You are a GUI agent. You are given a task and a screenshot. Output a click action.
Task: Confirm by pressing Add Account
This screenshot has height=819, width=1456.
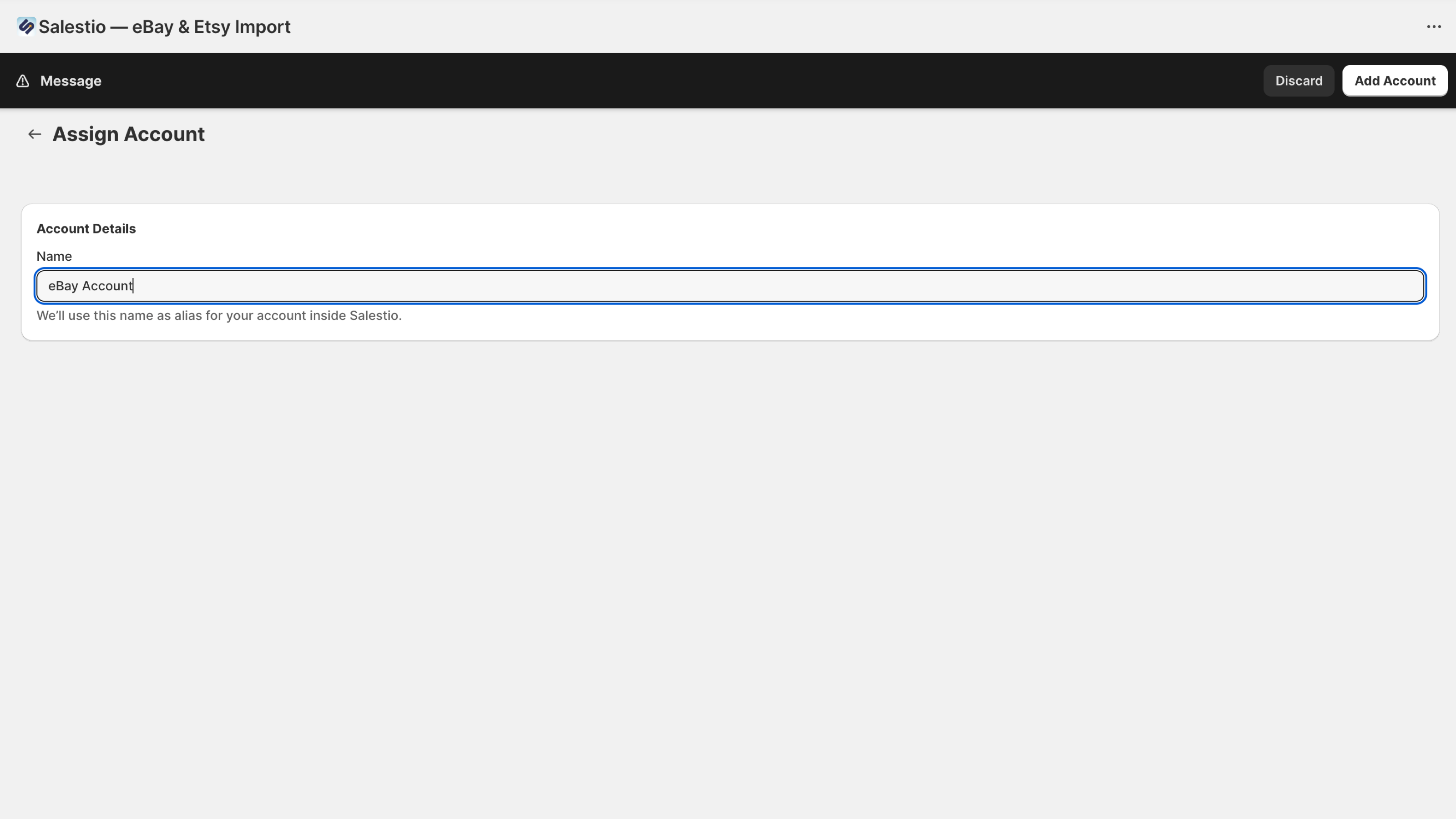[1395, 80]
